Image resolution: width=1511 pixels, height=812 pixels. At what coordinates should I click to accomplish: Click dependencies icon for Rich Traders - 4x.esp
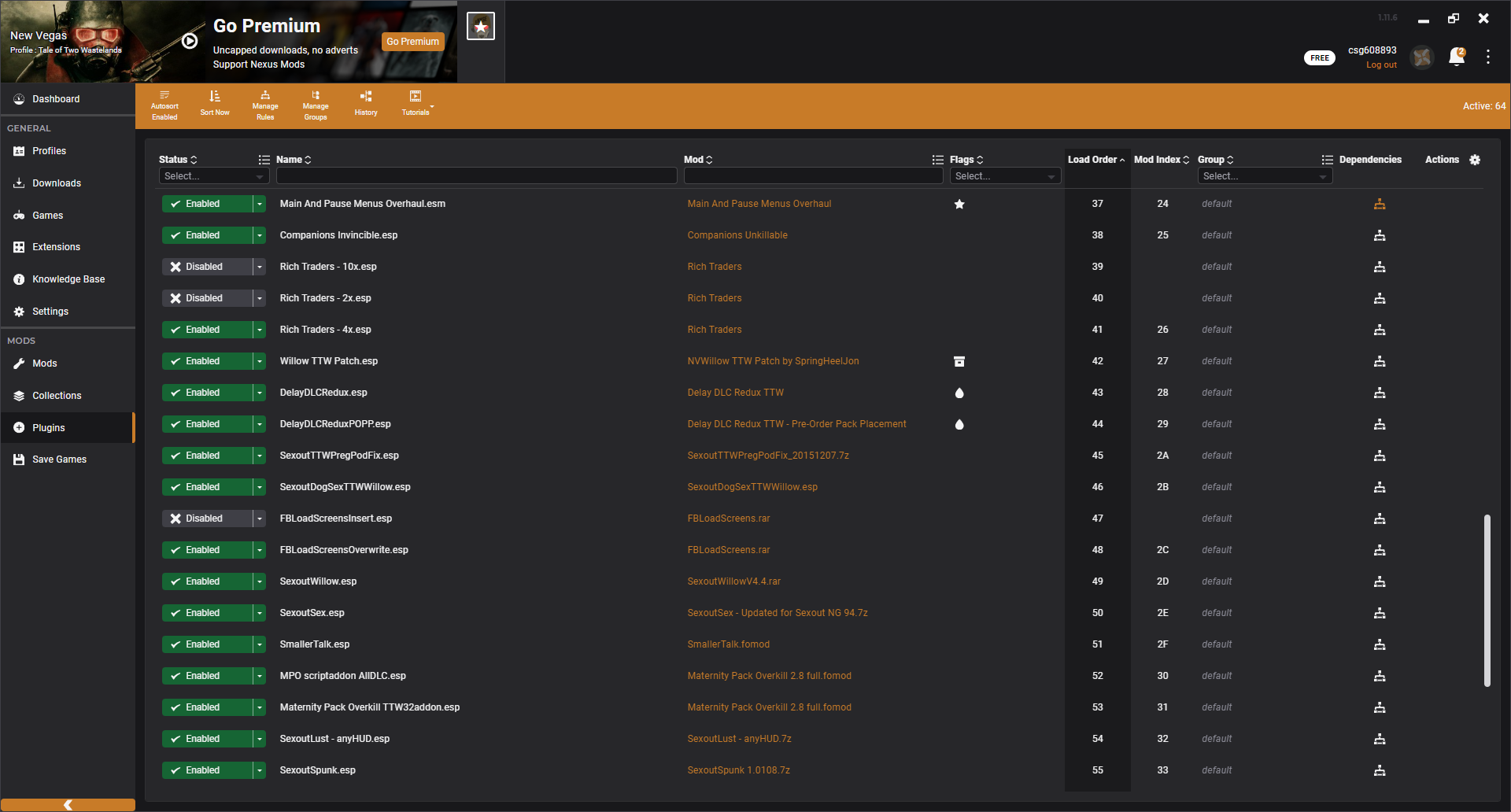[x=1380, y=330]
